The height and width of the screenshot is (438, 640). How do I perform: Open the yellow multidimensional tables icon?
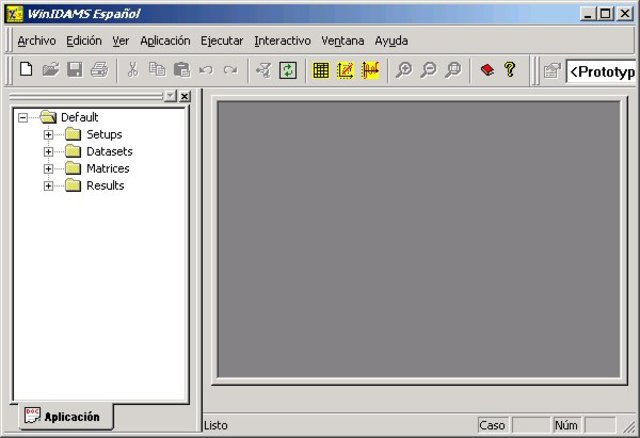(321, 70)
